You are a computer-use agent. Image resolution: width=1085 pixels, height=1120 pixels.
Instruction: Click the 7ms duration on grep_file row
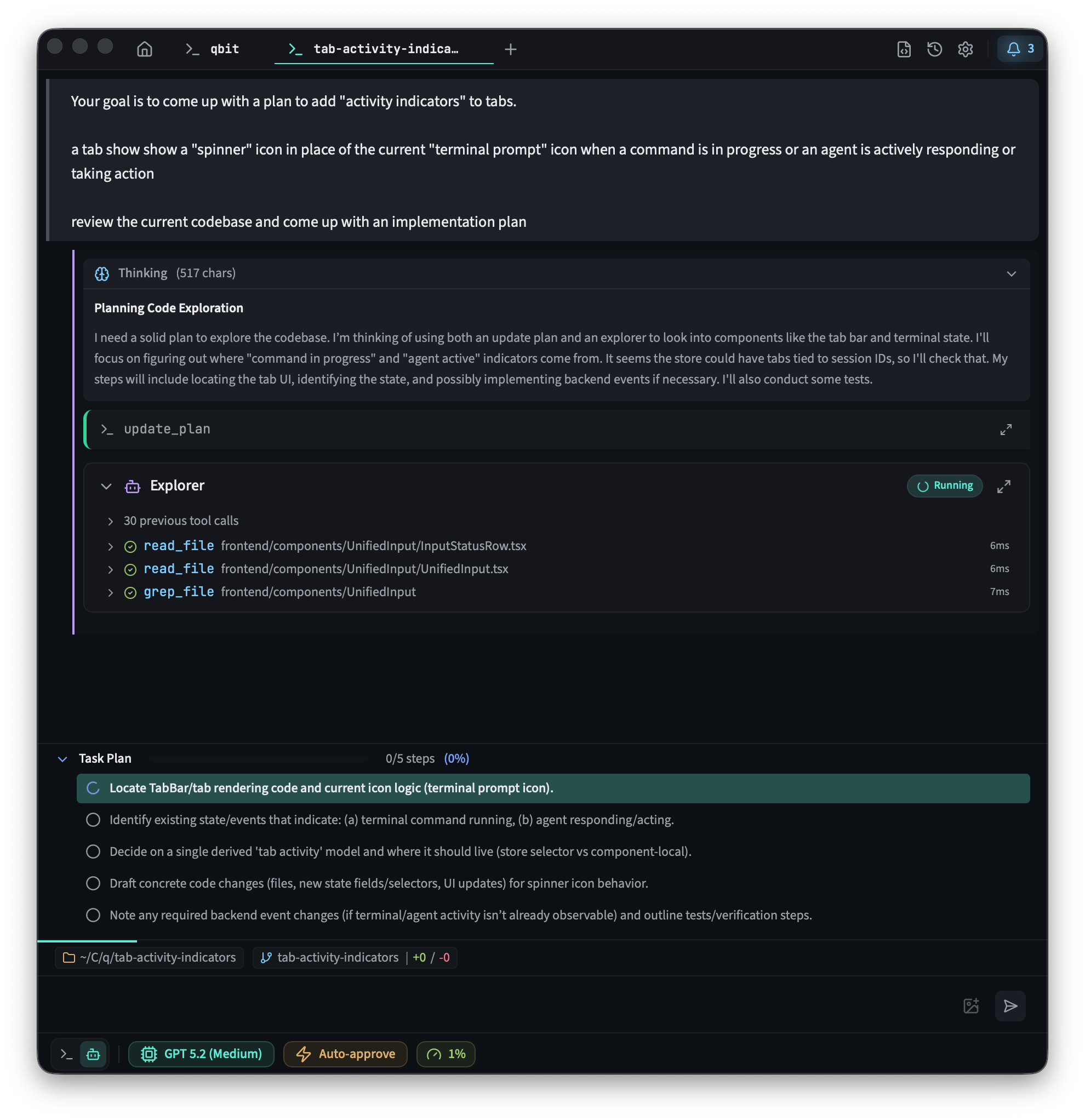pyautogui.click(x=1000, y=592)
